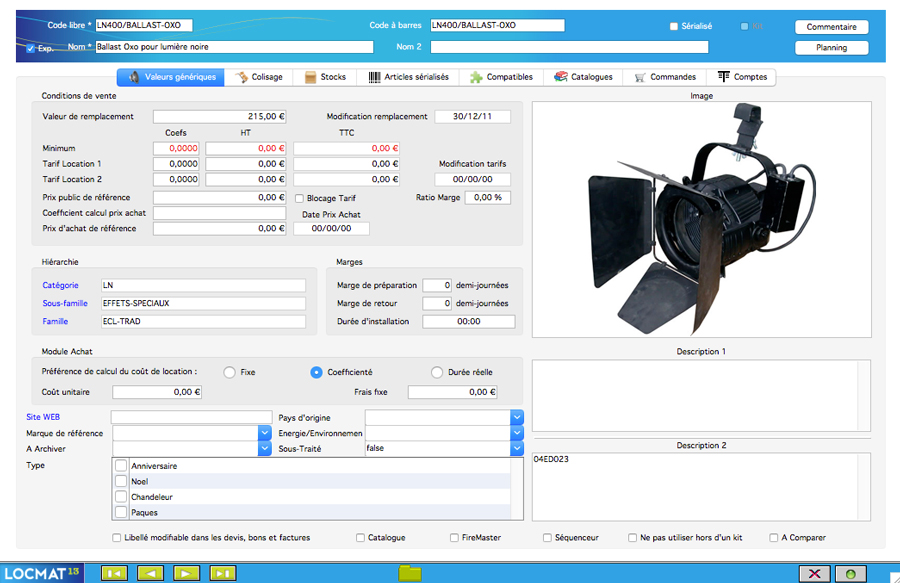Click the Durée d'installation time field
900x583 pixels.
468,321
